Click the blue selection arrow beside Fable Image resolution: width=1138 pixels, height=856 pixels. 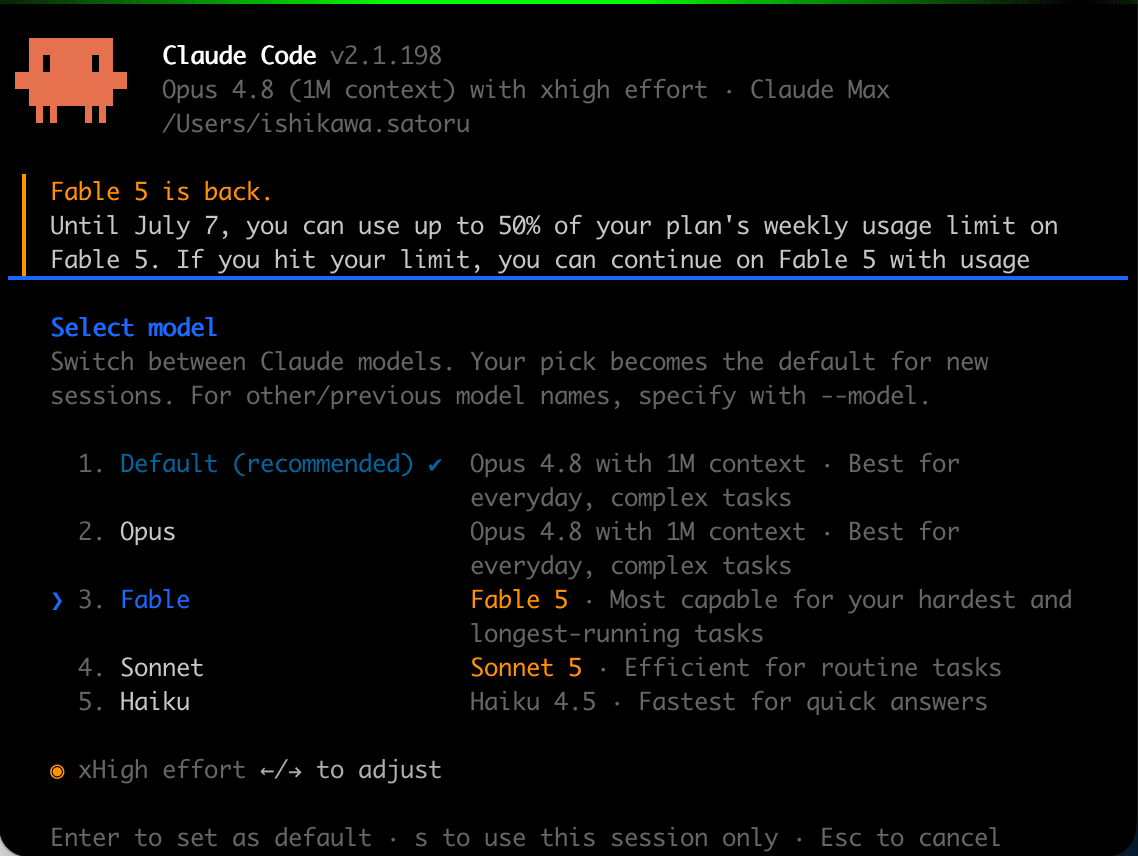[57, 600]
